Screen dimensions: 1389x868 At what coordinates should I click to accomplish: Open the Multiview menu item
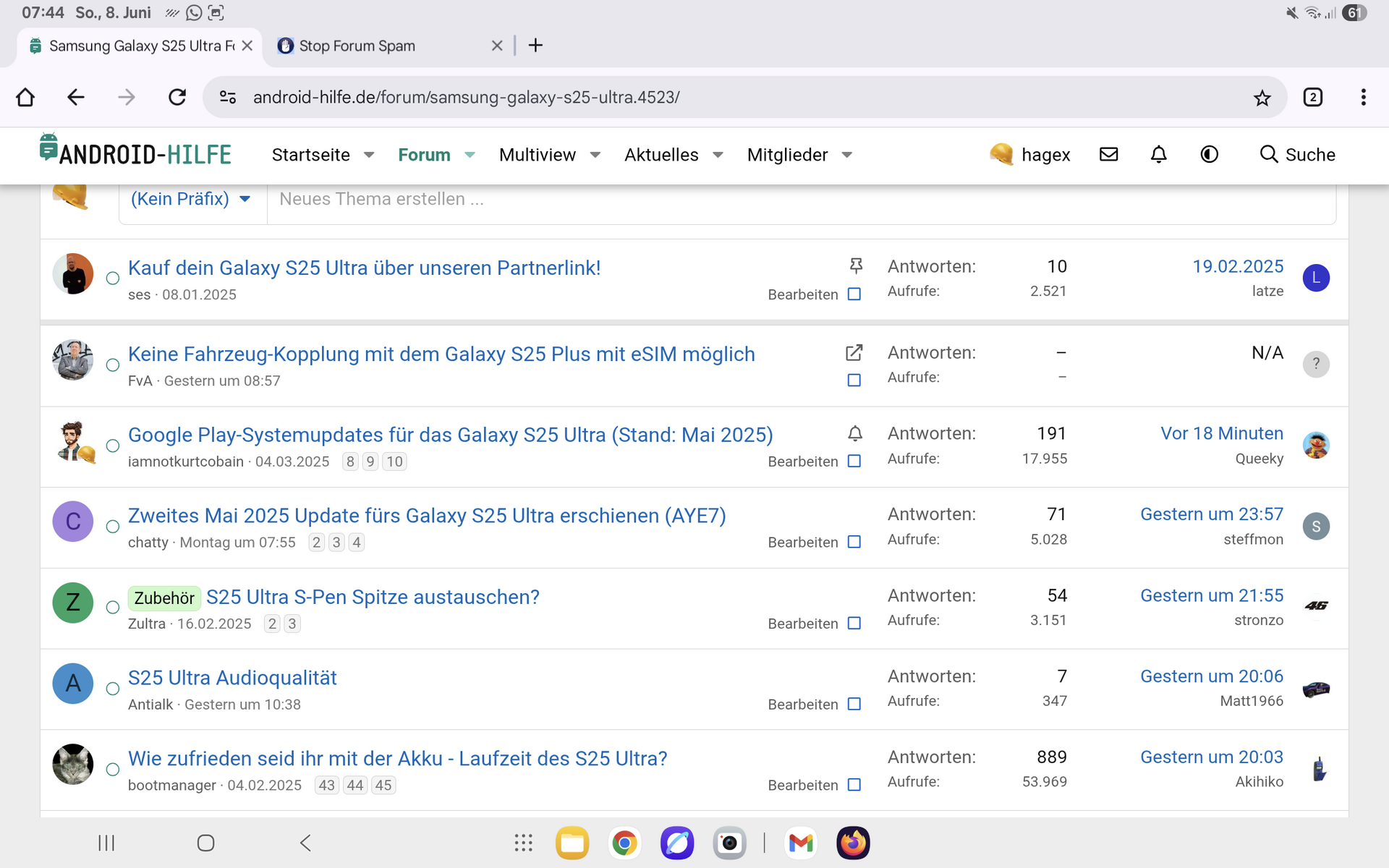(x=538, y=155)
